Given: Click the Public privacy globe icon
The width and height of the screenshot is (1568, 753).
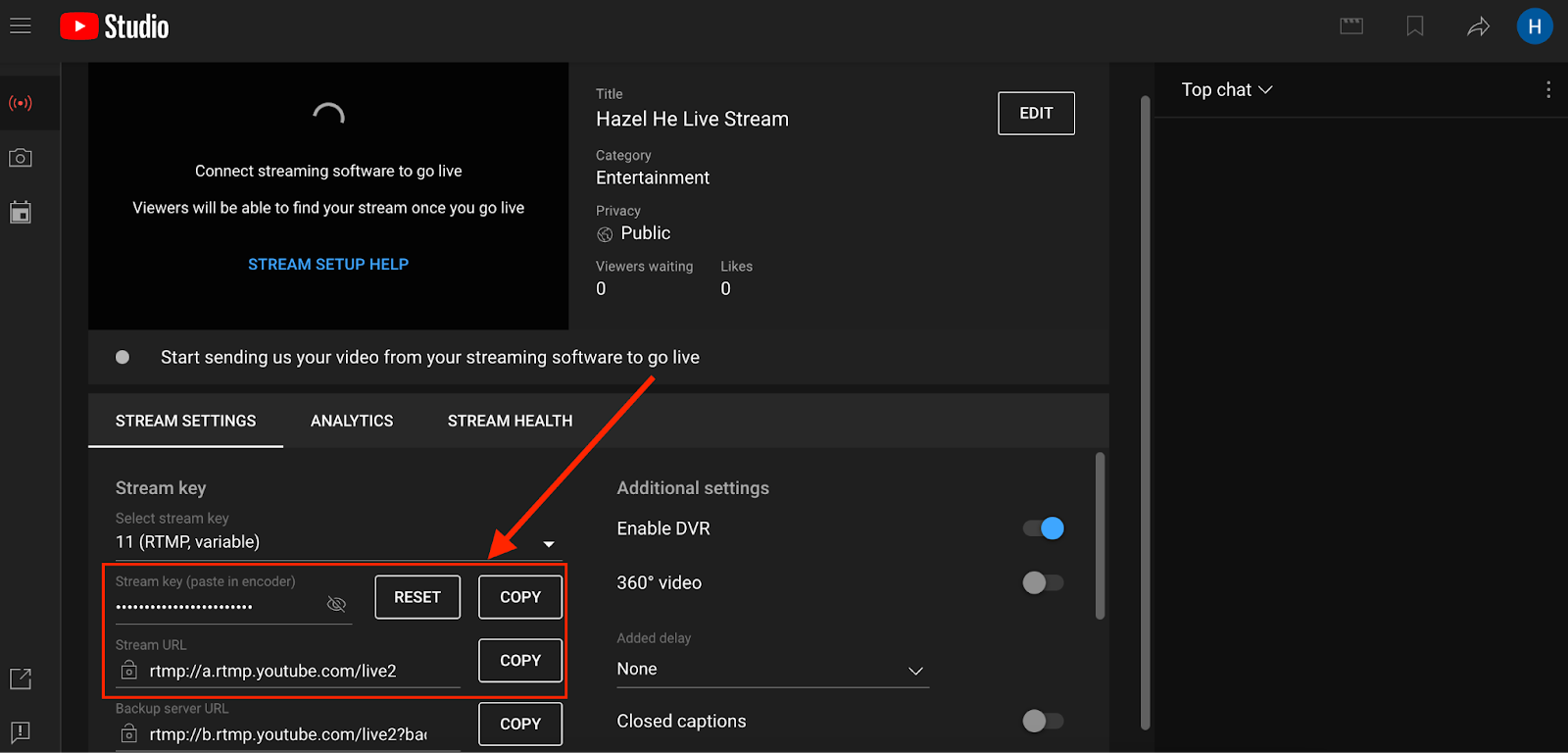Looking at the screenshot, I should pyautogui.click(x=605, y=234).
